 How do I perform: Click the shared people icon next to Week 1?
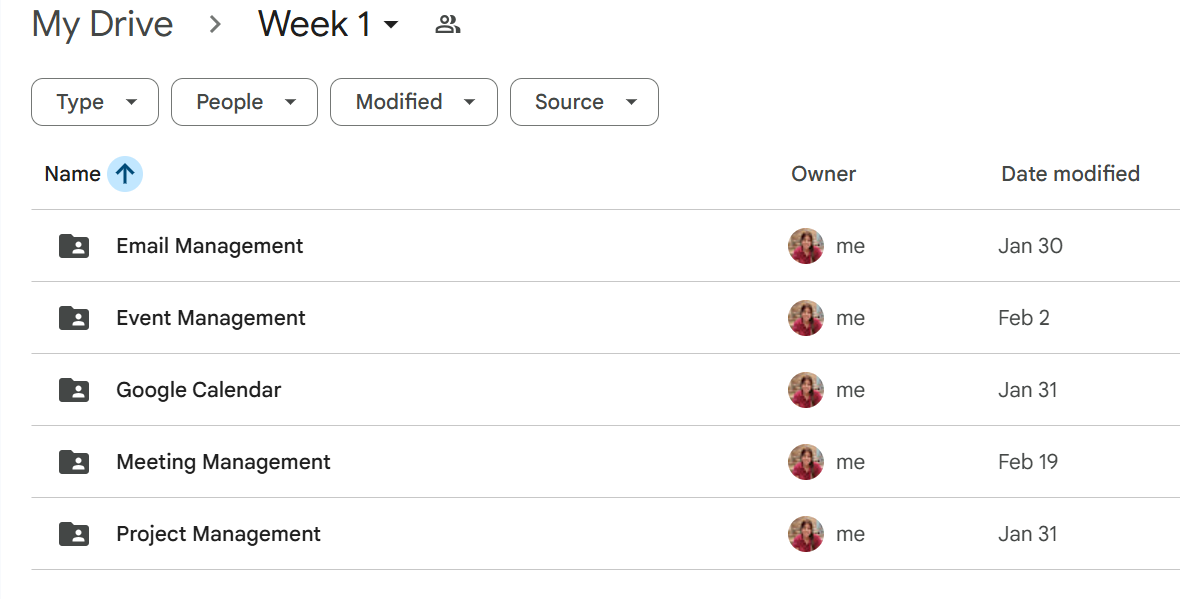447,25
